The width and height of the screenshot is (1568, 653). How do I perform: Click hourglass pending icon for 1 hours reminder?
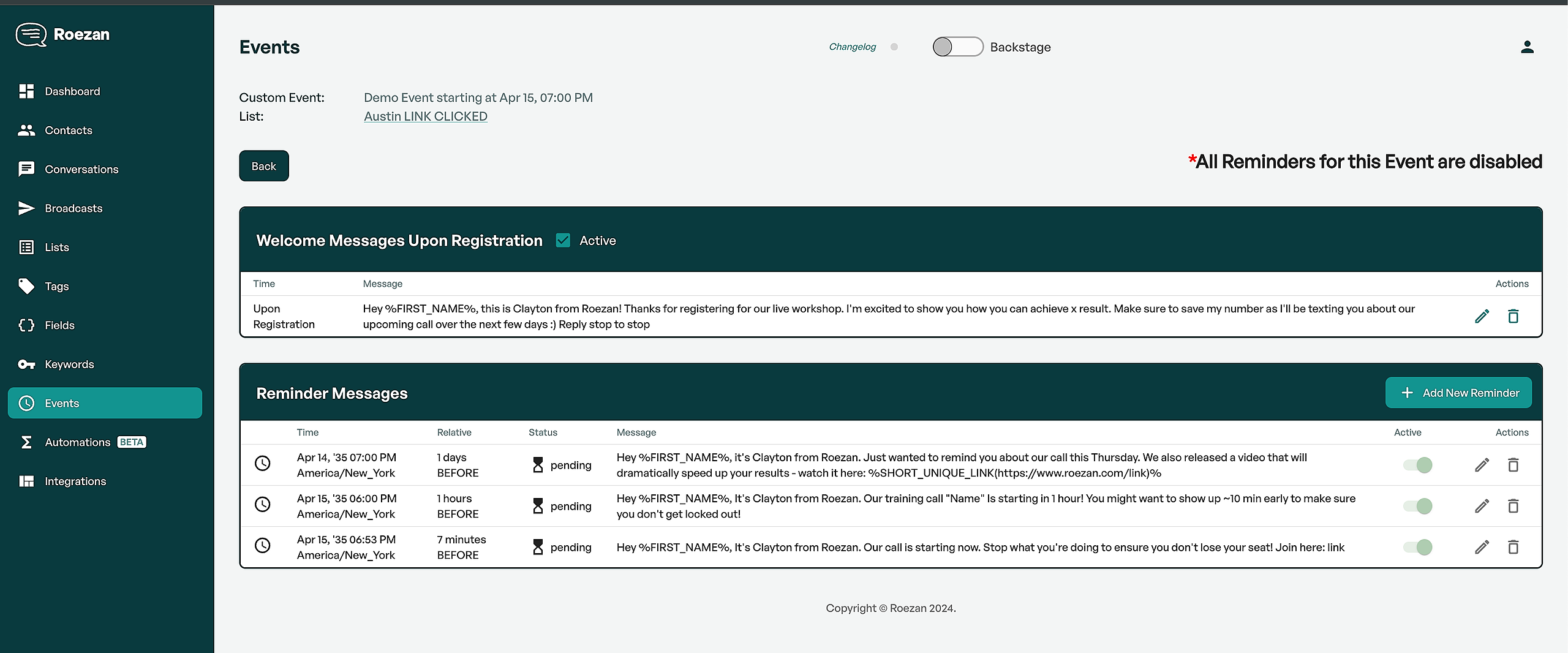538,506
